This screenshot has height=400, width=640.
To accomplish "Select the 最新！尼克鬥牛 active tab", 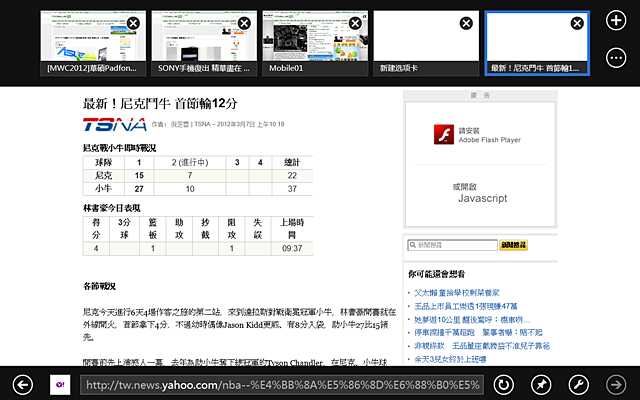I will (537, 43).
